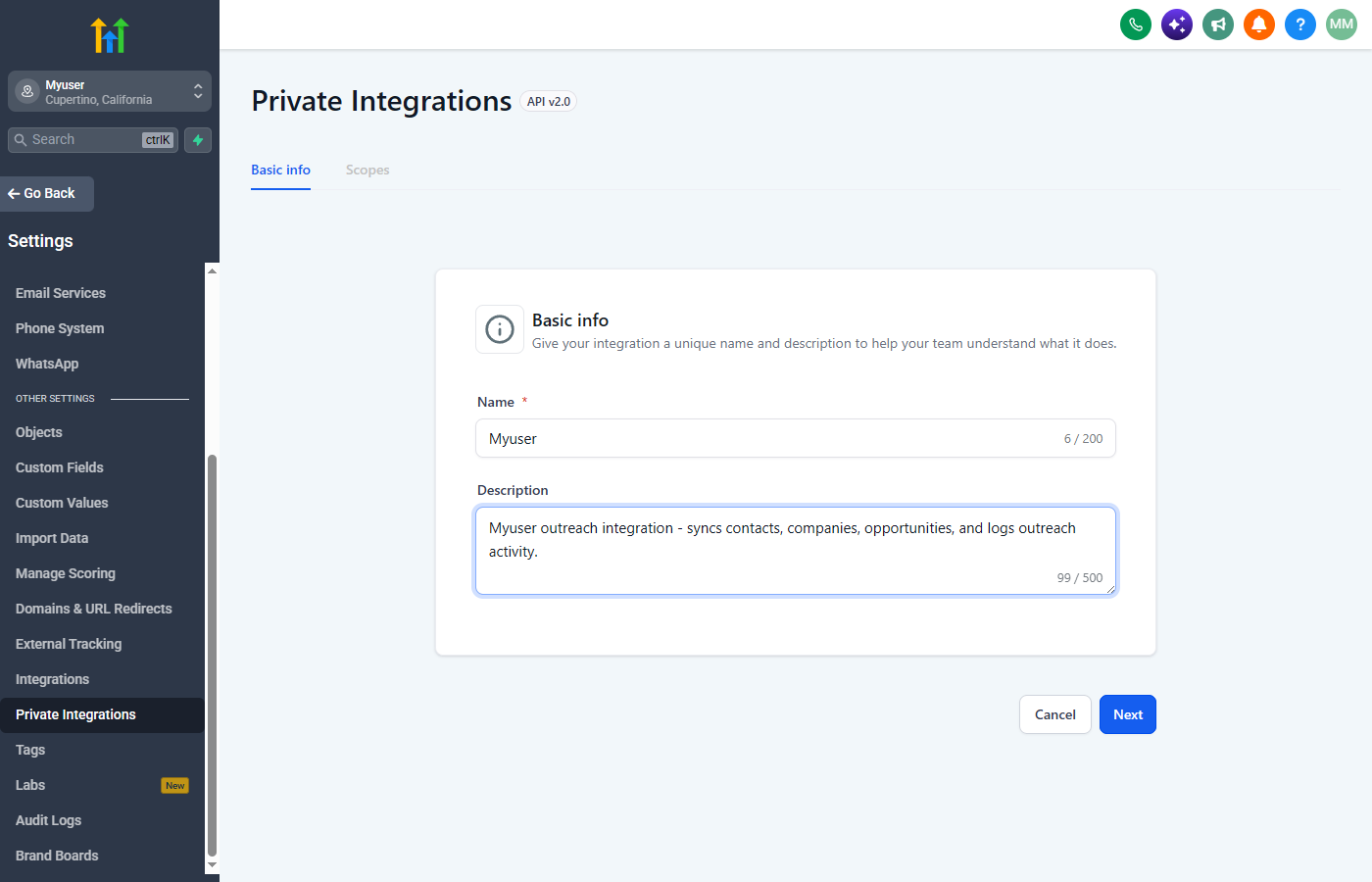Image resolution: width=1372 pixels, height=882 pixels.
Task: Open Custom Fields settings
Action: coord(60,467)
